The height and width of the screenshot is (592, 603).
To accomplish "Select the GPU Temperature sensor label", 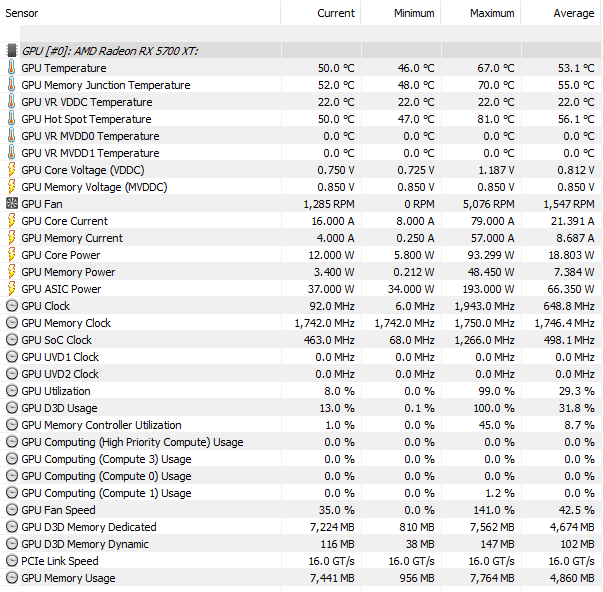I will (64, 68).
